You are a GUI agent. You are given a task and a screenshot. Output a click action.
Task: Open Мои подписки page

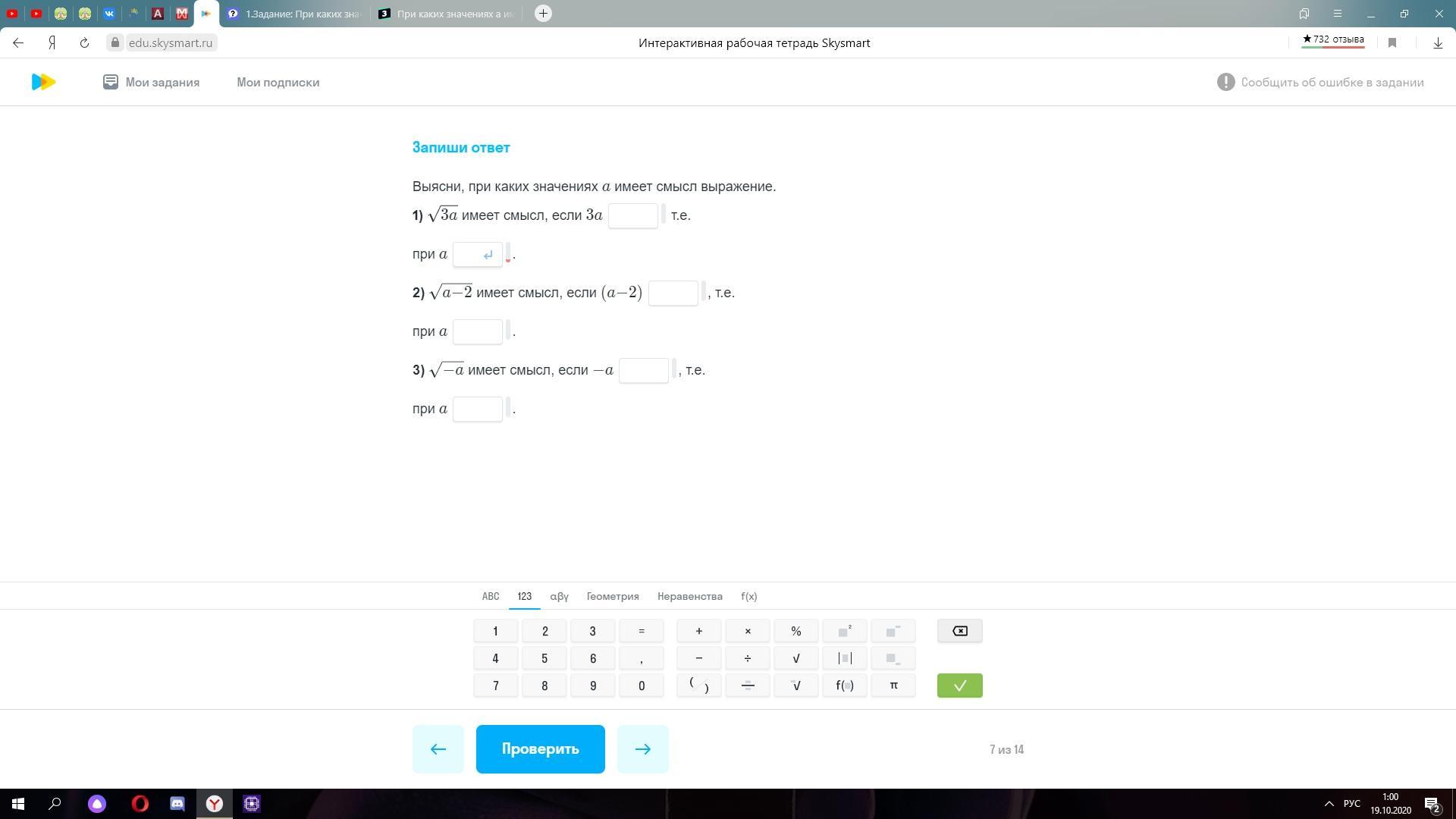point(278,82)
